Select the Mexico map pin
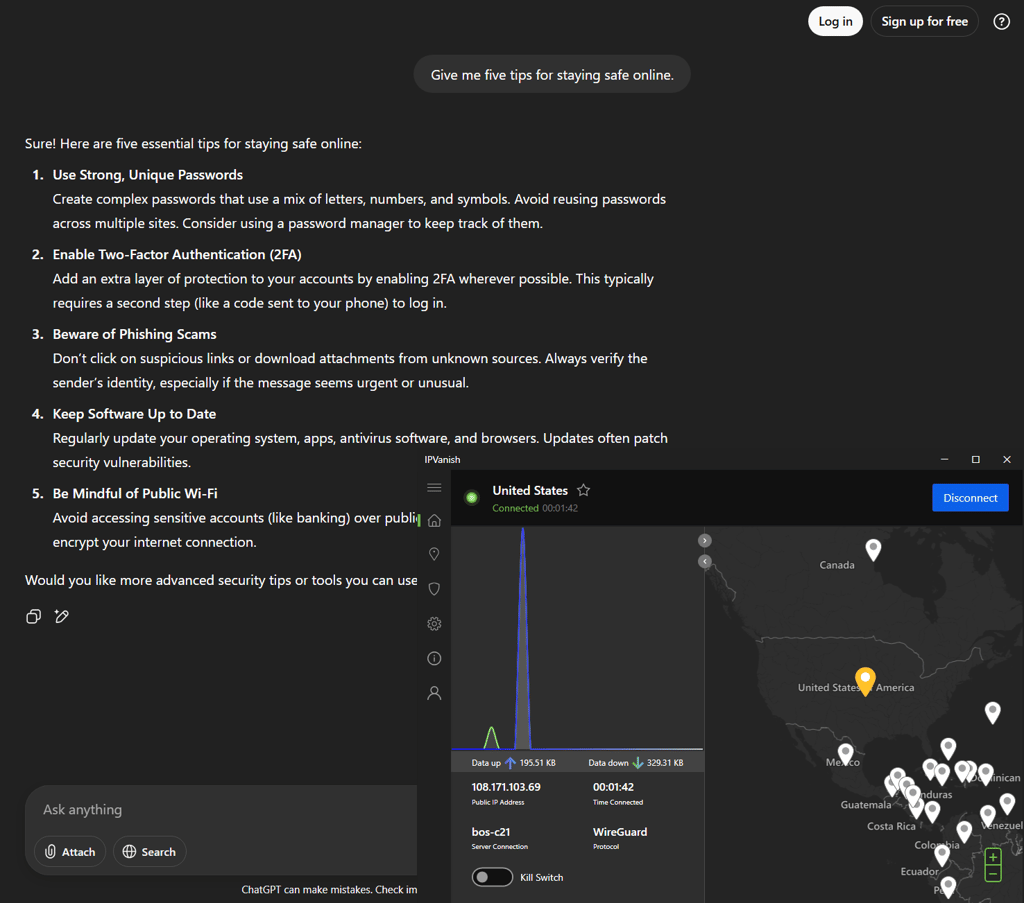The image size is (1024, 903). 846,754
